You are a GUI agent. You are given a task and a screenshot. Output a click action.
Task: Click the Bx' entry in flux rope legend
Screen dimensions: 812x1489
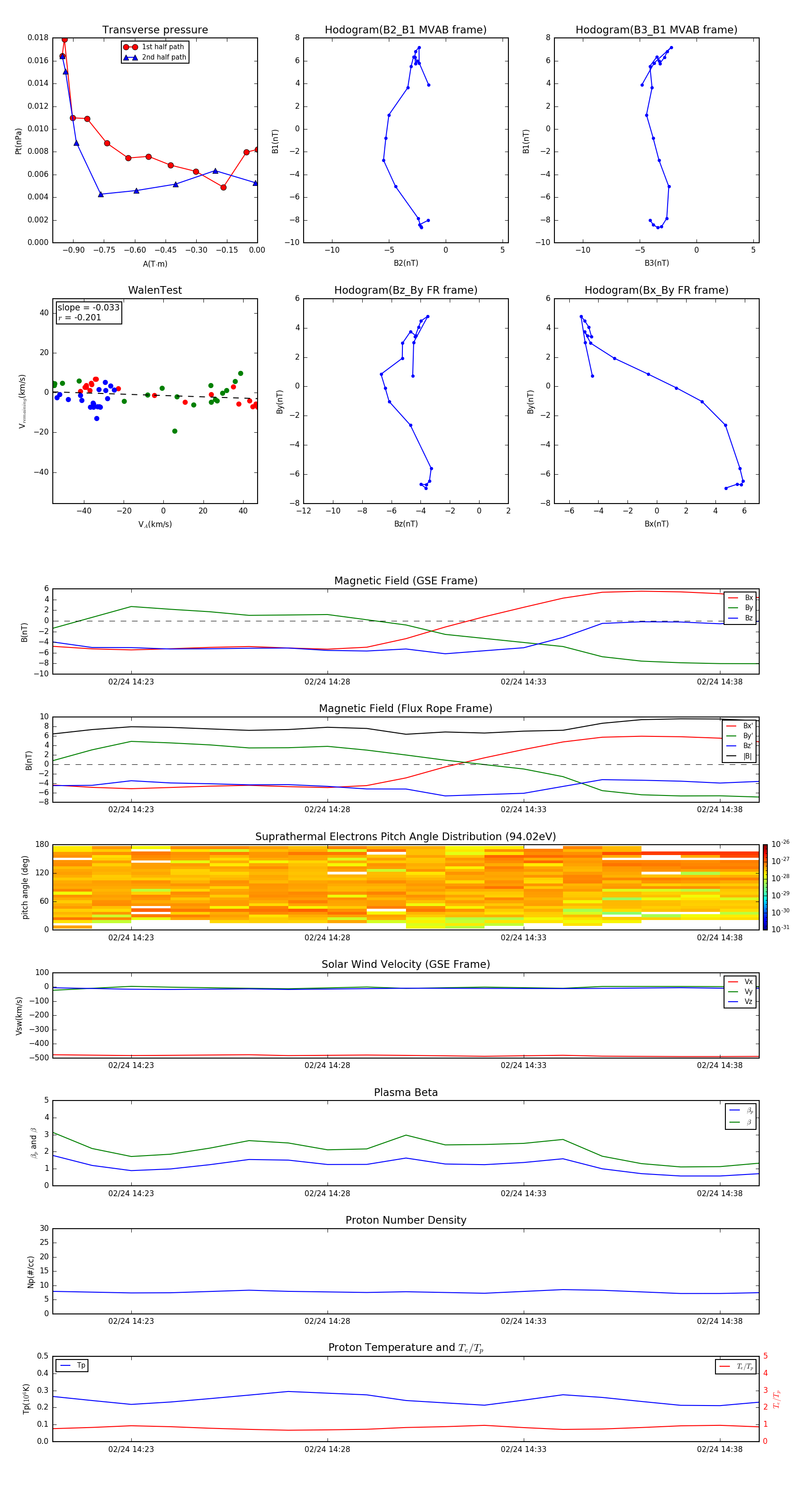pos(740,726)
